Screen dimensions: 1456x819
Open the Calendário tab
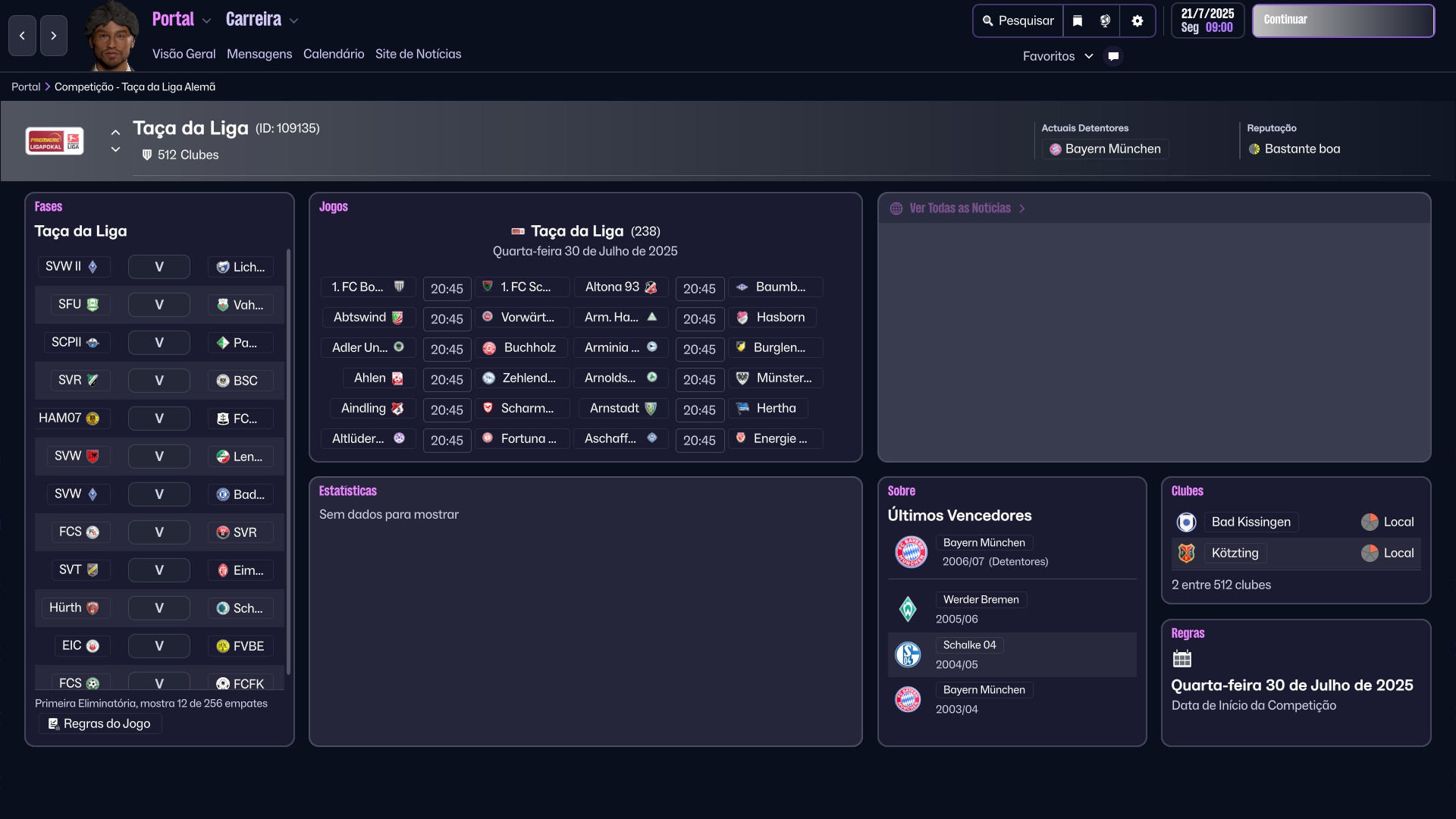334,54
